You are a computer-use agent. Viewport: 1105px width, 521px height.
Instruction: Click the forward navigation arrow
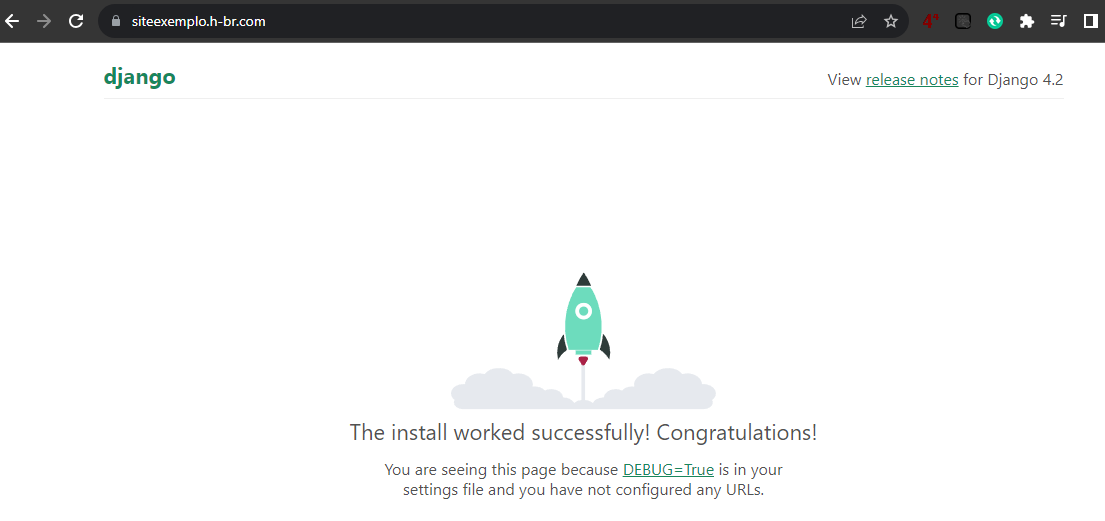pos(43,21)
